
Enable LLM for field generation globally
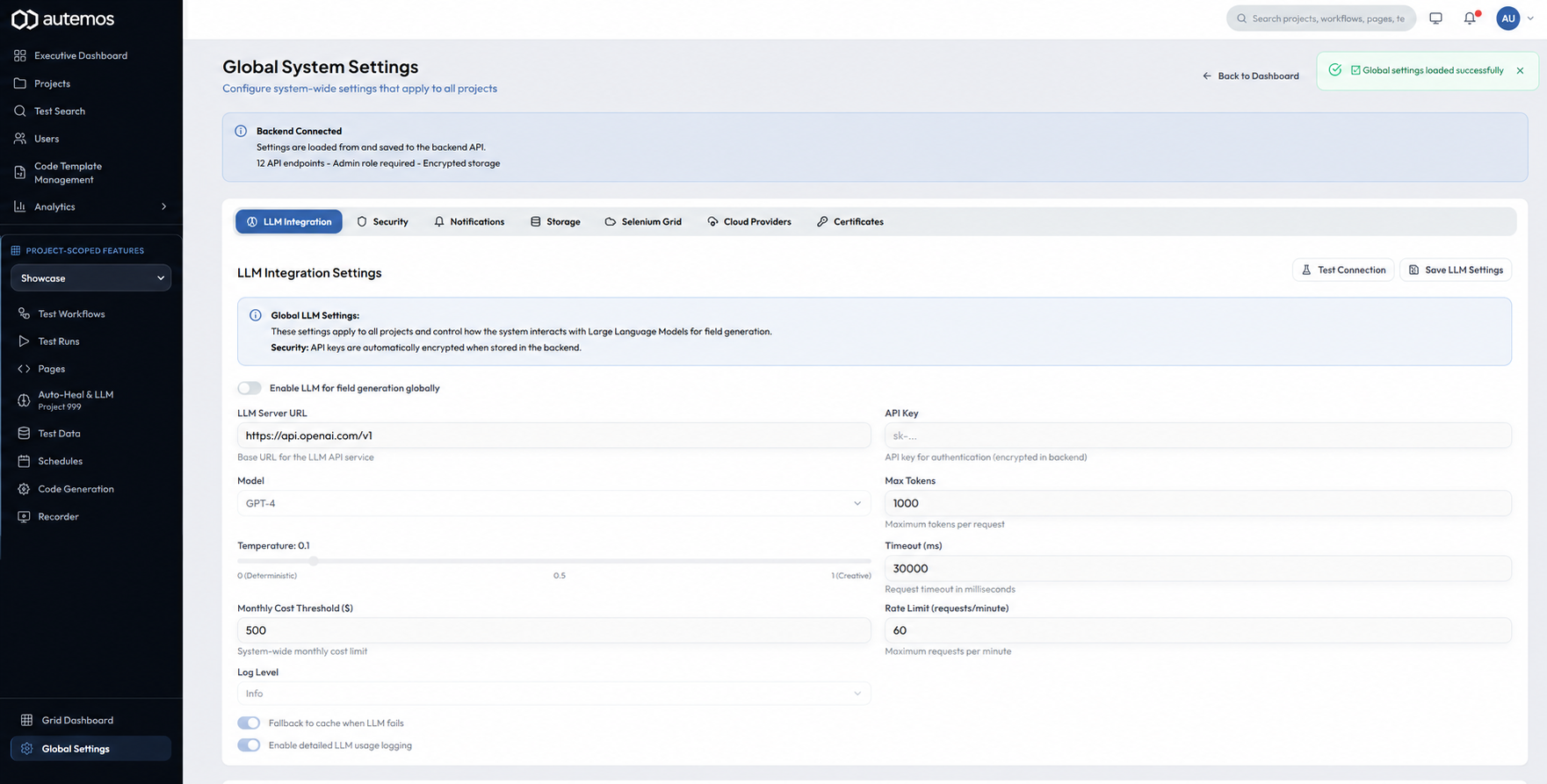pyautogui.click(x=249, y=388)
